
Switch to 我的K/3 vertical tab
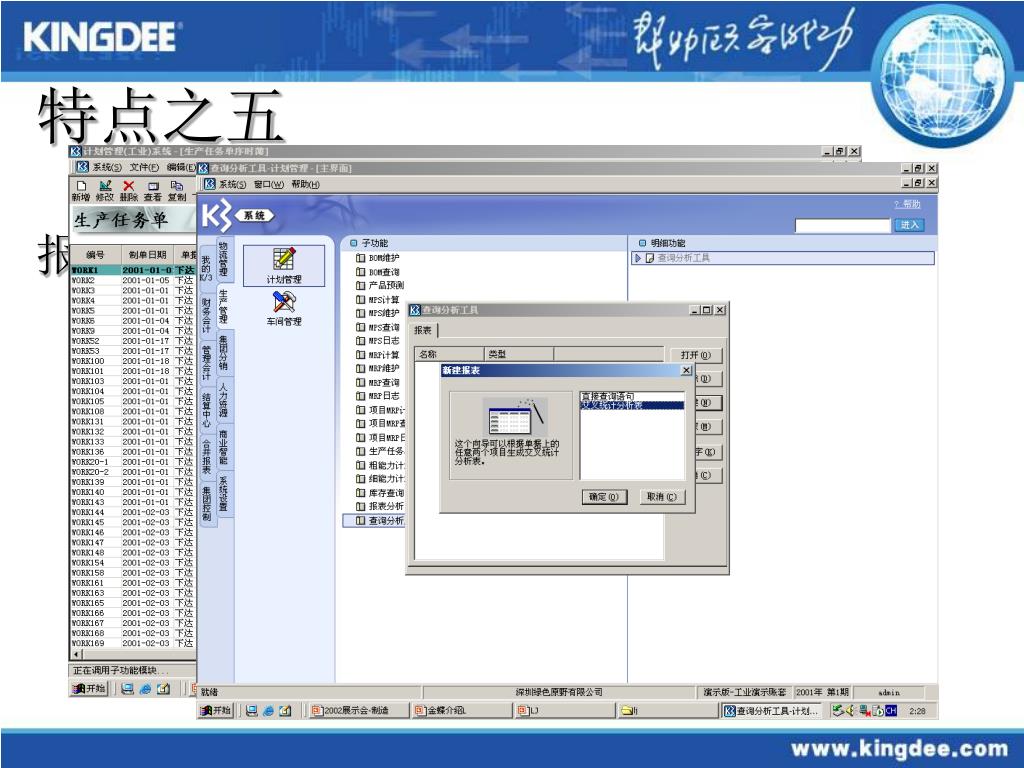pyautogui.click(x=206, y=268)
